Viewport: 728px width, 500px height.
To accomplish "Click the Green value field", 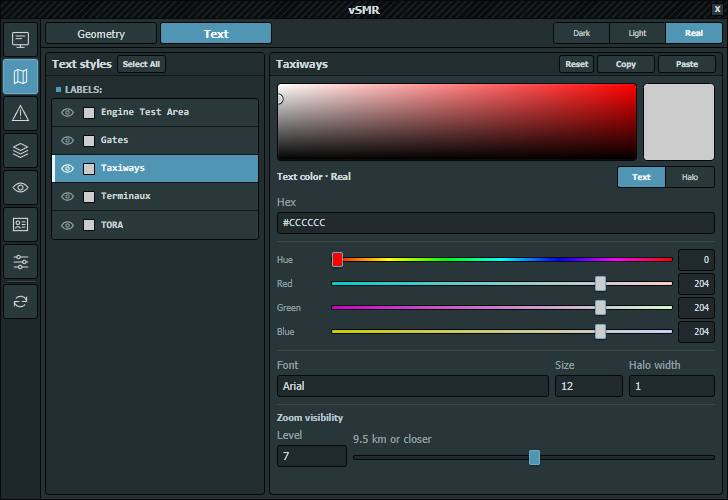I will (696, 307).
